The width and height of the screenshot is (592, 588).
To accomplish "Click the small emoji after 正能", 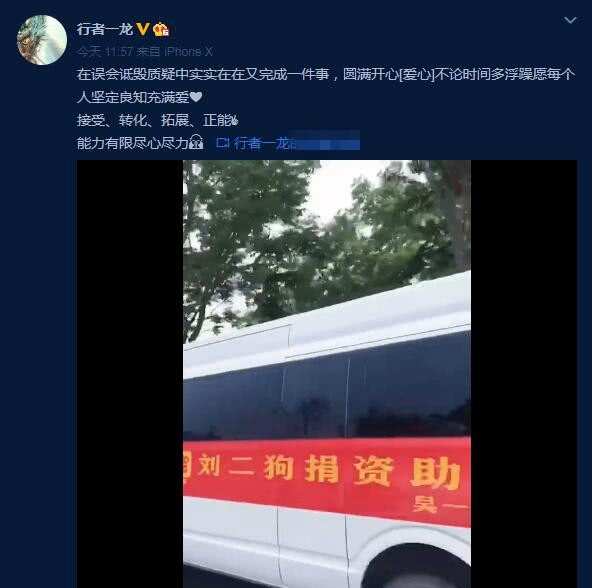I will pos(234,120).
